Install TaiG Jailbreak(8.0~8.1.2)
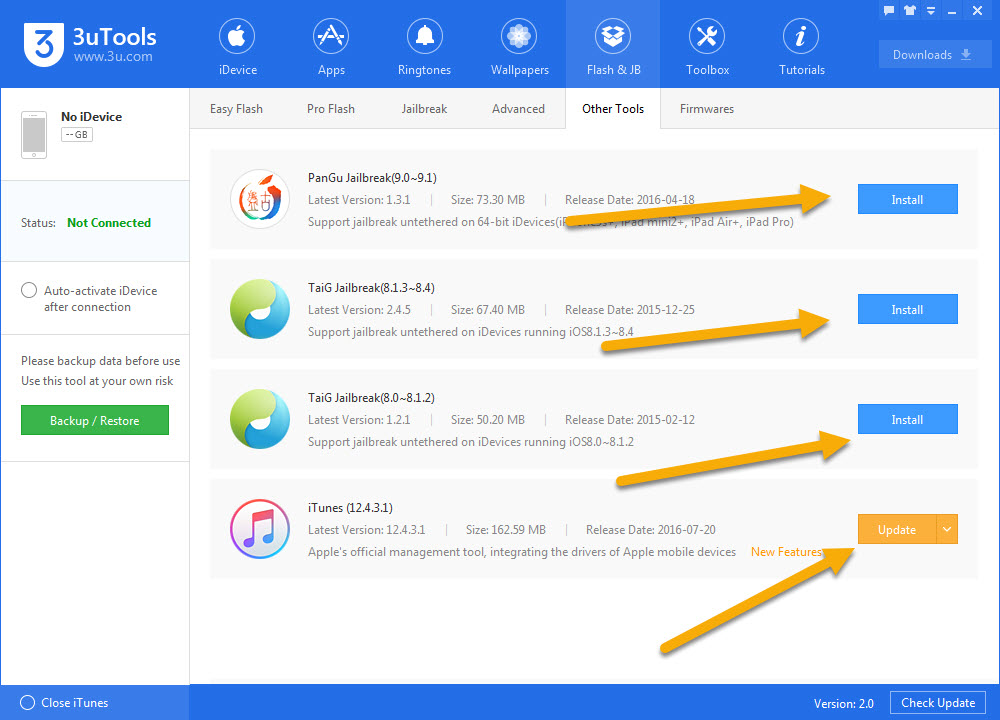Screen dimensions: 1000x720 pos(907,420)
